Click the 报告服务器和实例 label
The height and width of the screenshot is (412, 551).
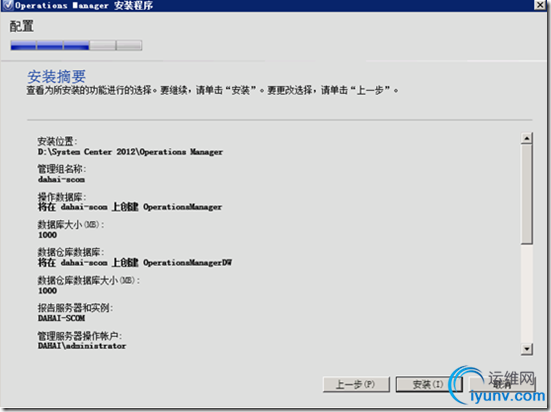point(75,308)
